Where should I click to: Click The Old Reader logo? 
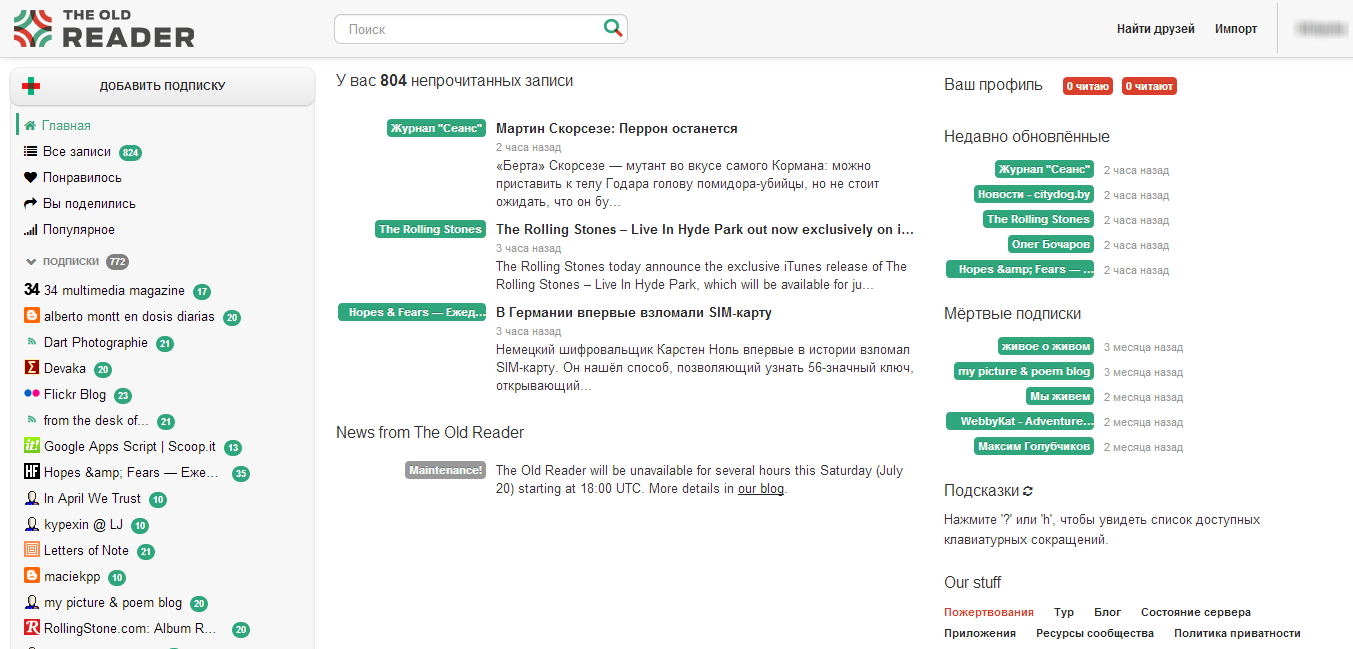(104, 29)
